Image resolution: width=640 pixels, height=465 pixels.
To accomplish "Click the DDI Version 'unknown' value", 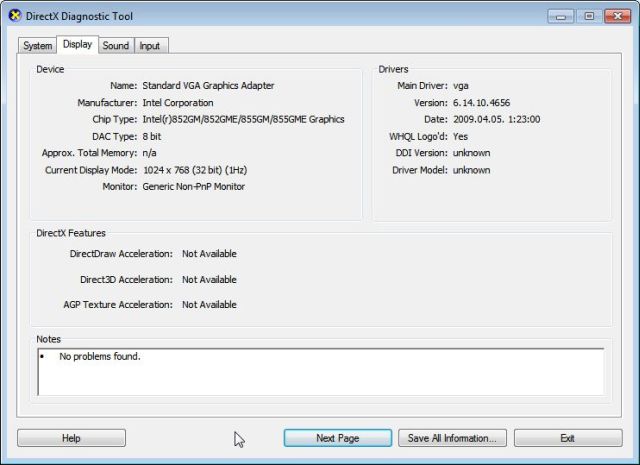I will (x=471, y=153).
